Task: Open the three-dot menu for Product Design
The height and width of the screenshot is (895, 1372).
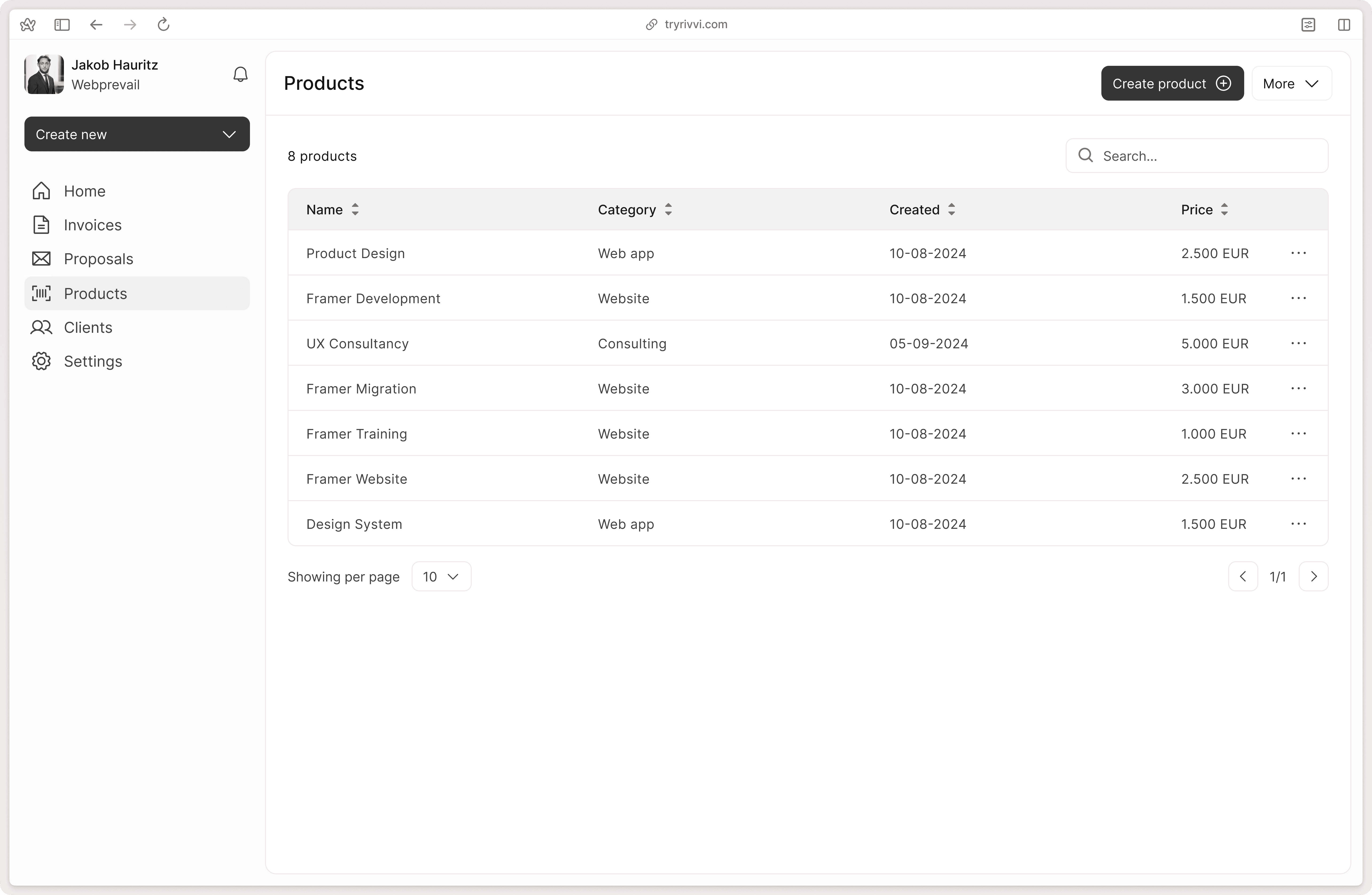Action: click(x=1298, y=253)
